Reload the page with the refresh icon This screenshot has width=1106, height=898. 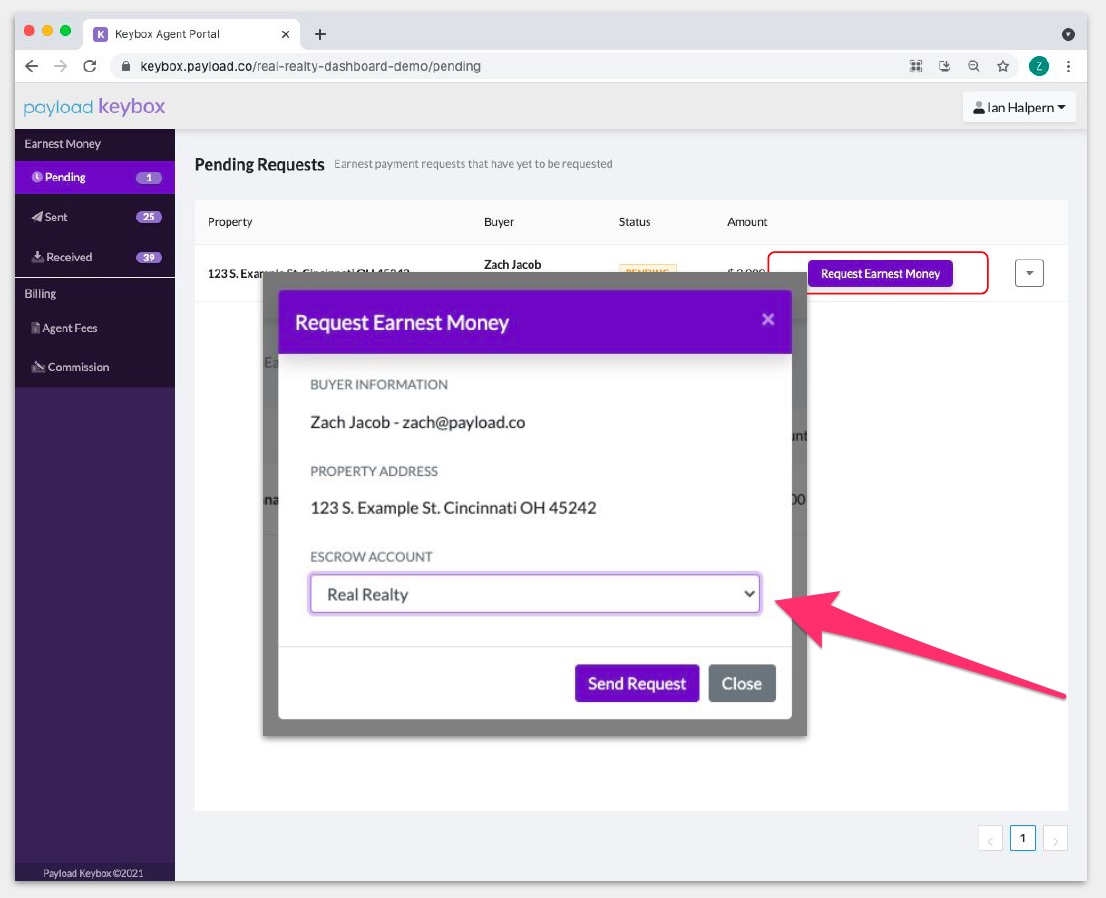pos(90,66)
